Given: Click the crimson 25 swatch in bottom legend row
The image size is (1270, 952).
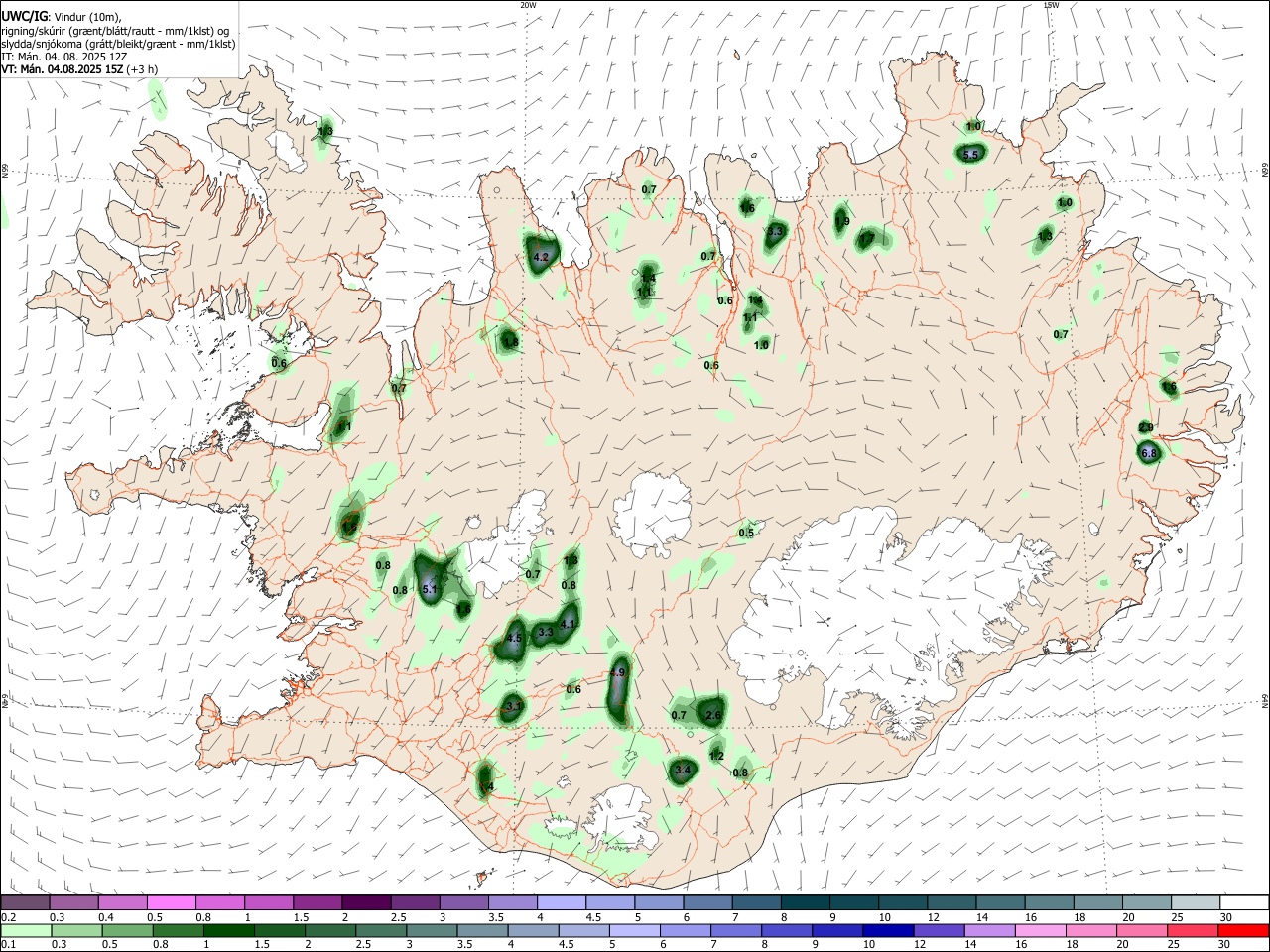Looking at the screenshot, I should coord(1195,930).
